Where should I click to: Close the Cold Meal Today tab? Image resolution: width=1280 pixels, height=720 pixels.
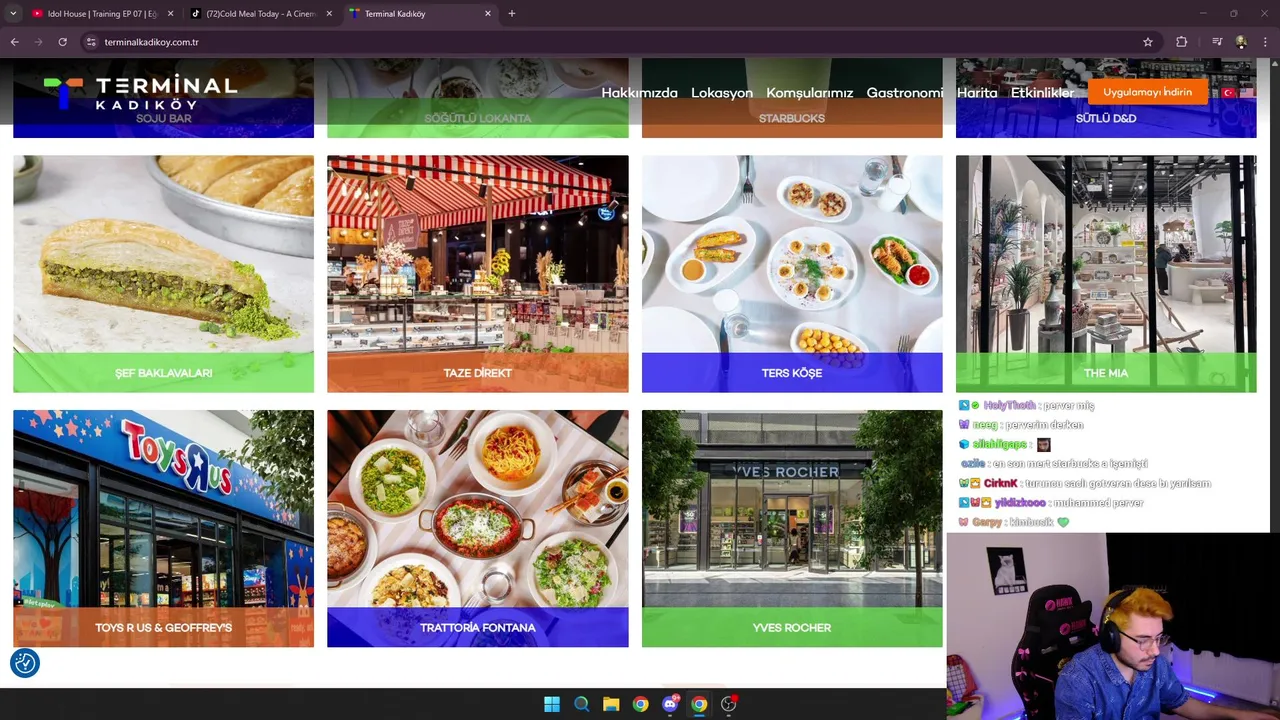(x=329, y=13)
